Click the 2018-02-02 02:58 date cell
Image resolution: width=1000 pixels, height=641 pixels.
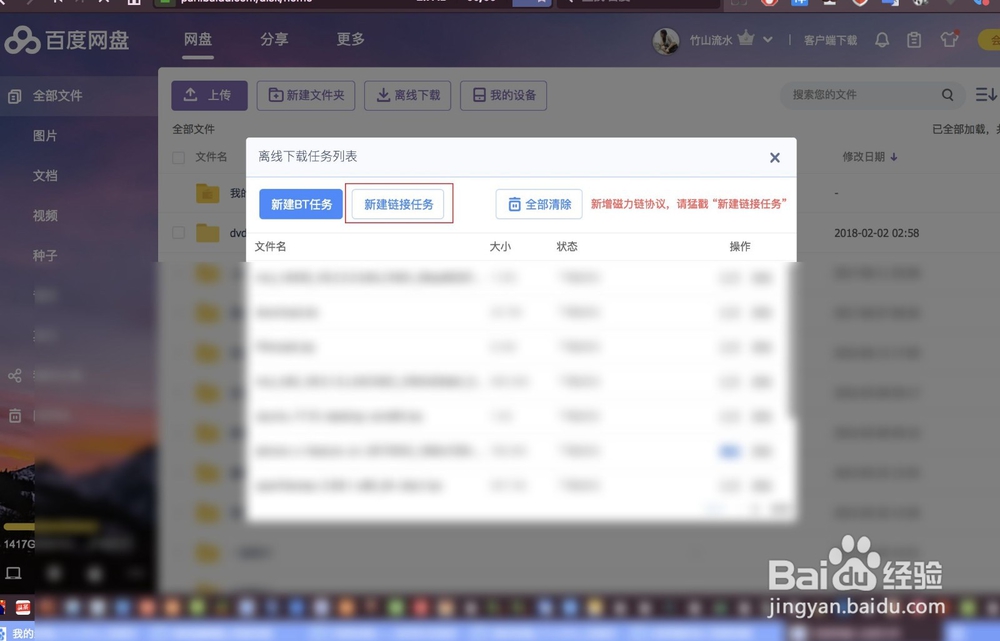876,233
